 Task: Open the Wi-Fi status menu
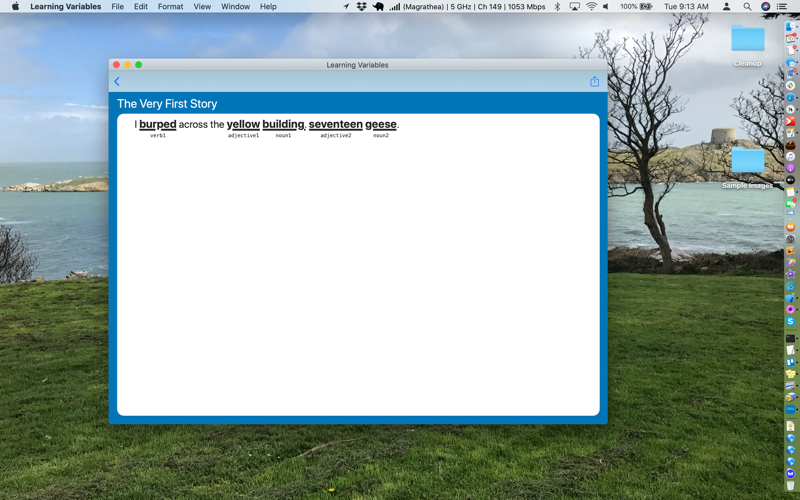(591, 7)
